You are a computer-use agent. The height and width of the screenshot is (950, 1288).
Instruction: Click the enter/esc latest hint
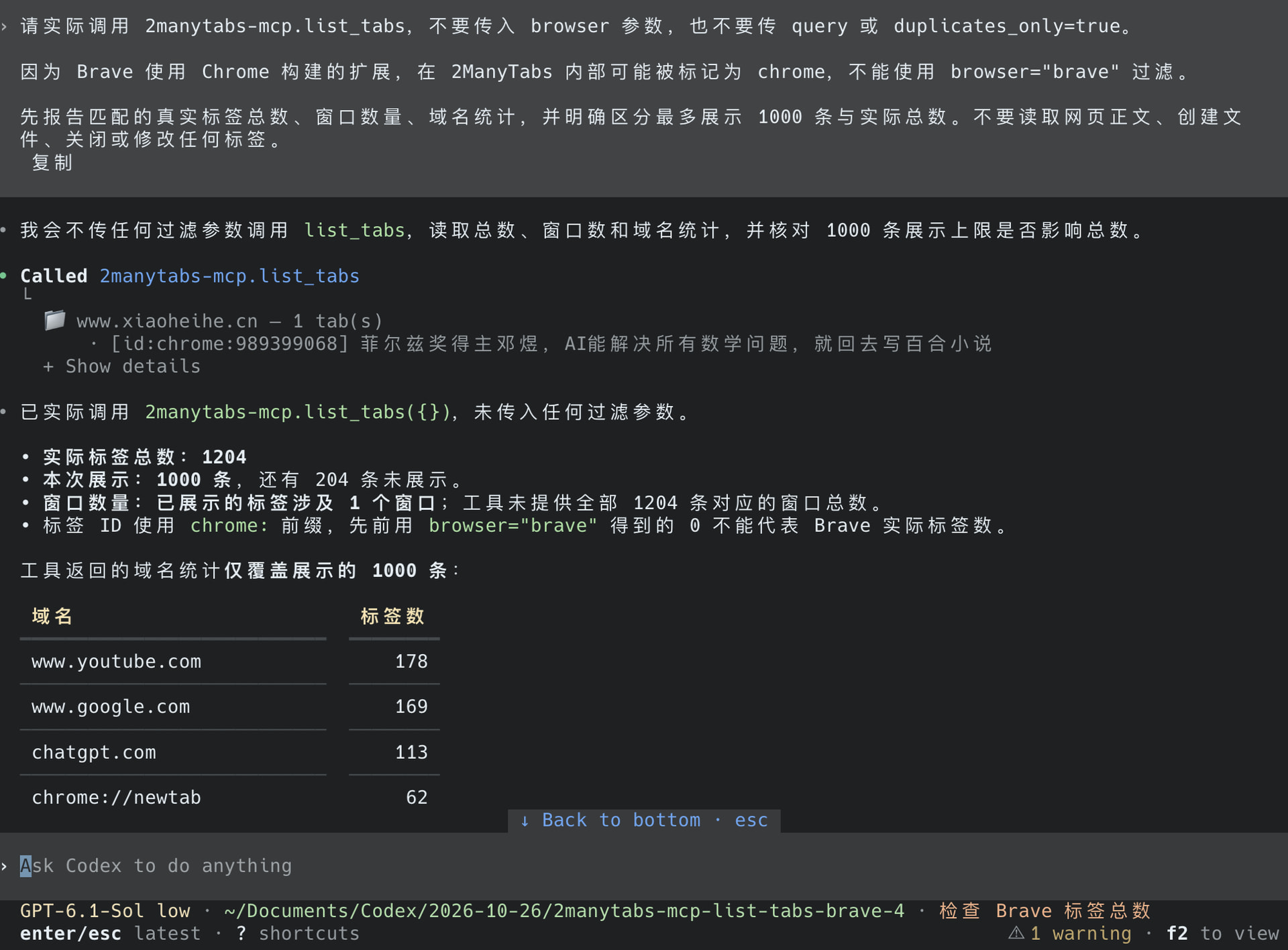(110, 933)
